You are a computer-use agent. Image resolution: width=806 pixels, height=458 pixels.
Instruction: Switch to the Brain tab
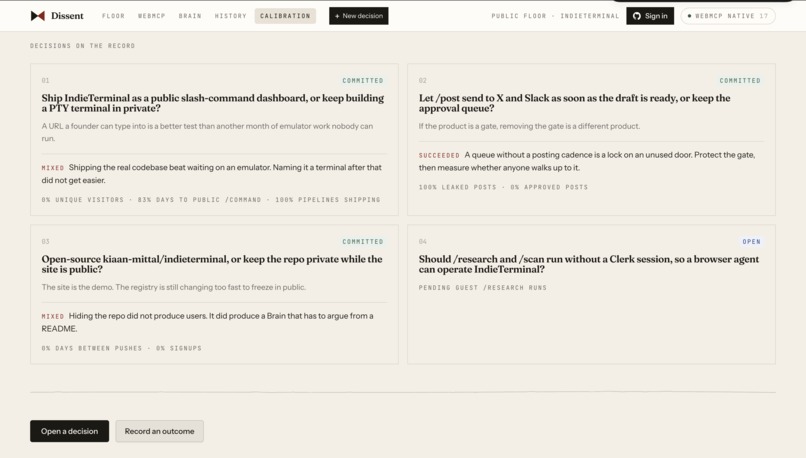click(190, 16)
